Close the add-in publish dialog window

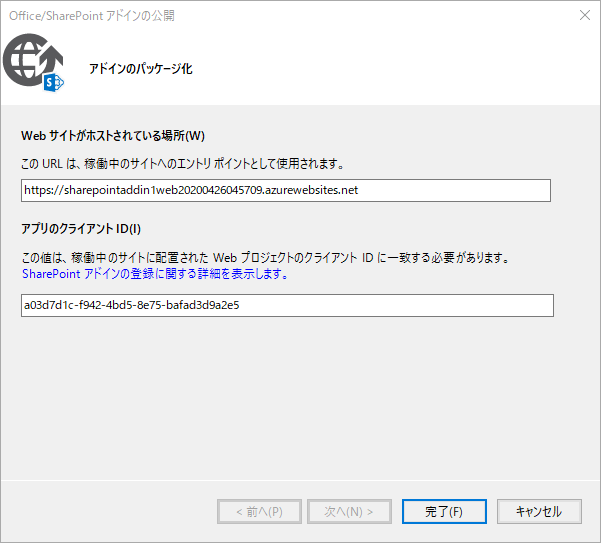click(584, 14)
